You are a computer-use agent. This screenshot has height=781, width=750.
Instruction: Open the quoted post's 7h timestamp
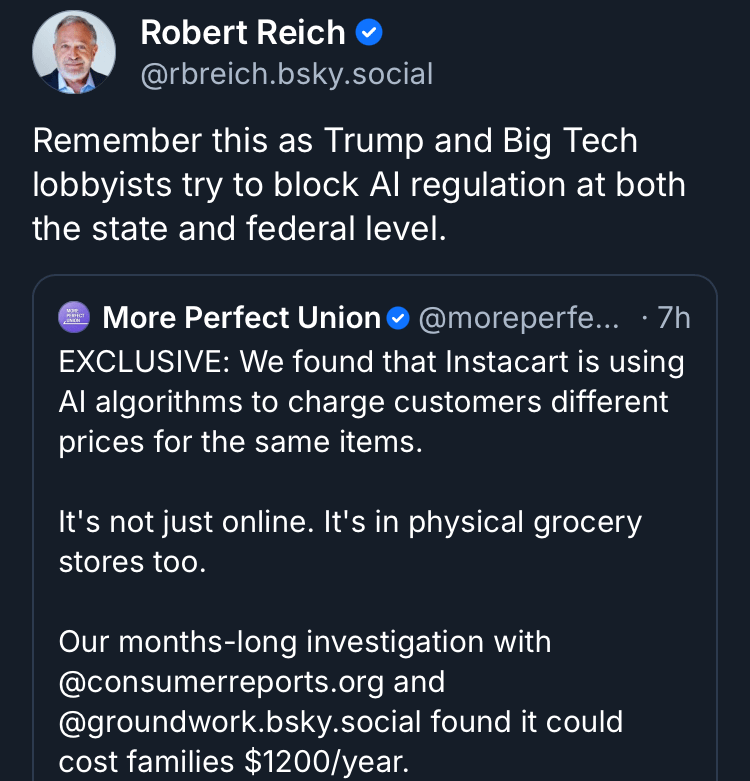673,318
